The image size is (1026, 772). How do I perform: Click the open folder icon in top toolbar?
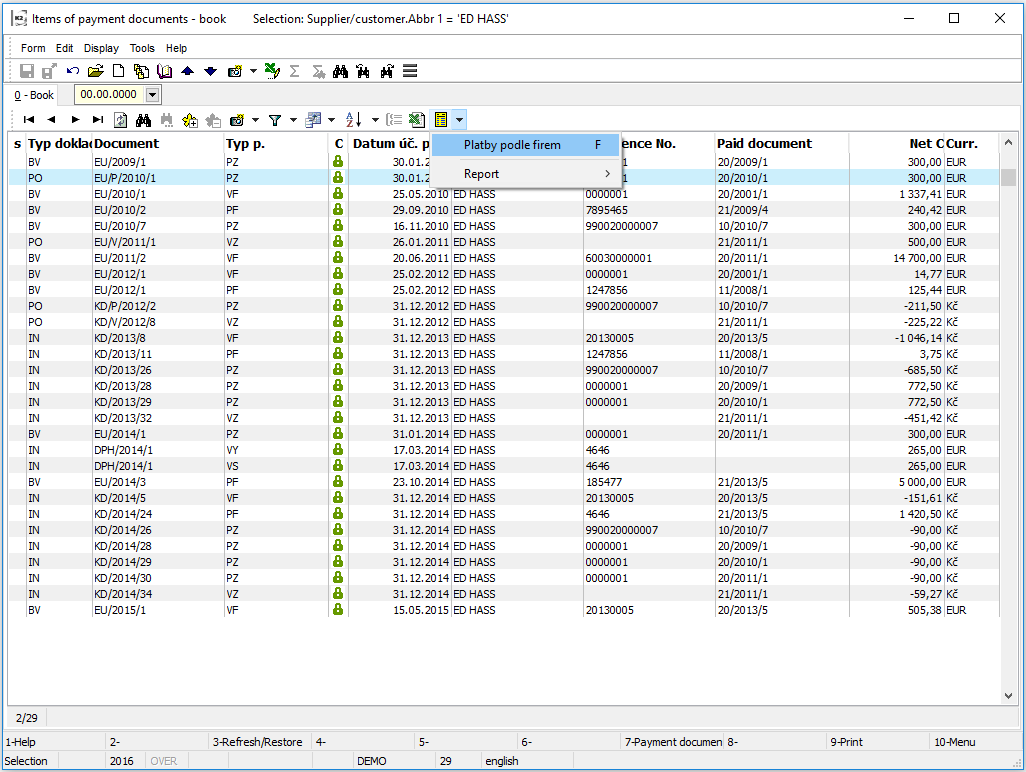[x=96, y=71]
